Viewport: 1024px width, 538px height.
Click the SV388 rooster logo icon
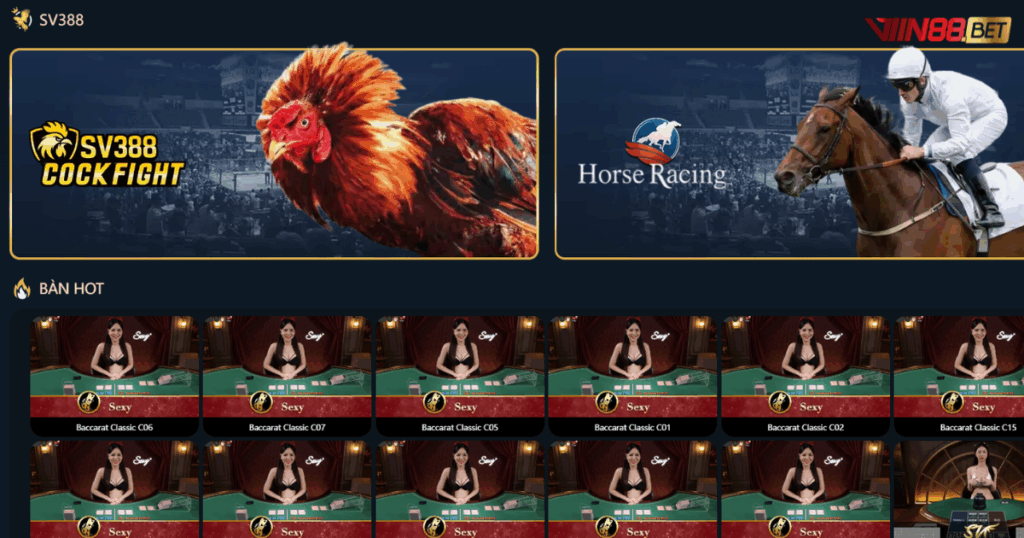pyautogui.click(x=22, y=20)
